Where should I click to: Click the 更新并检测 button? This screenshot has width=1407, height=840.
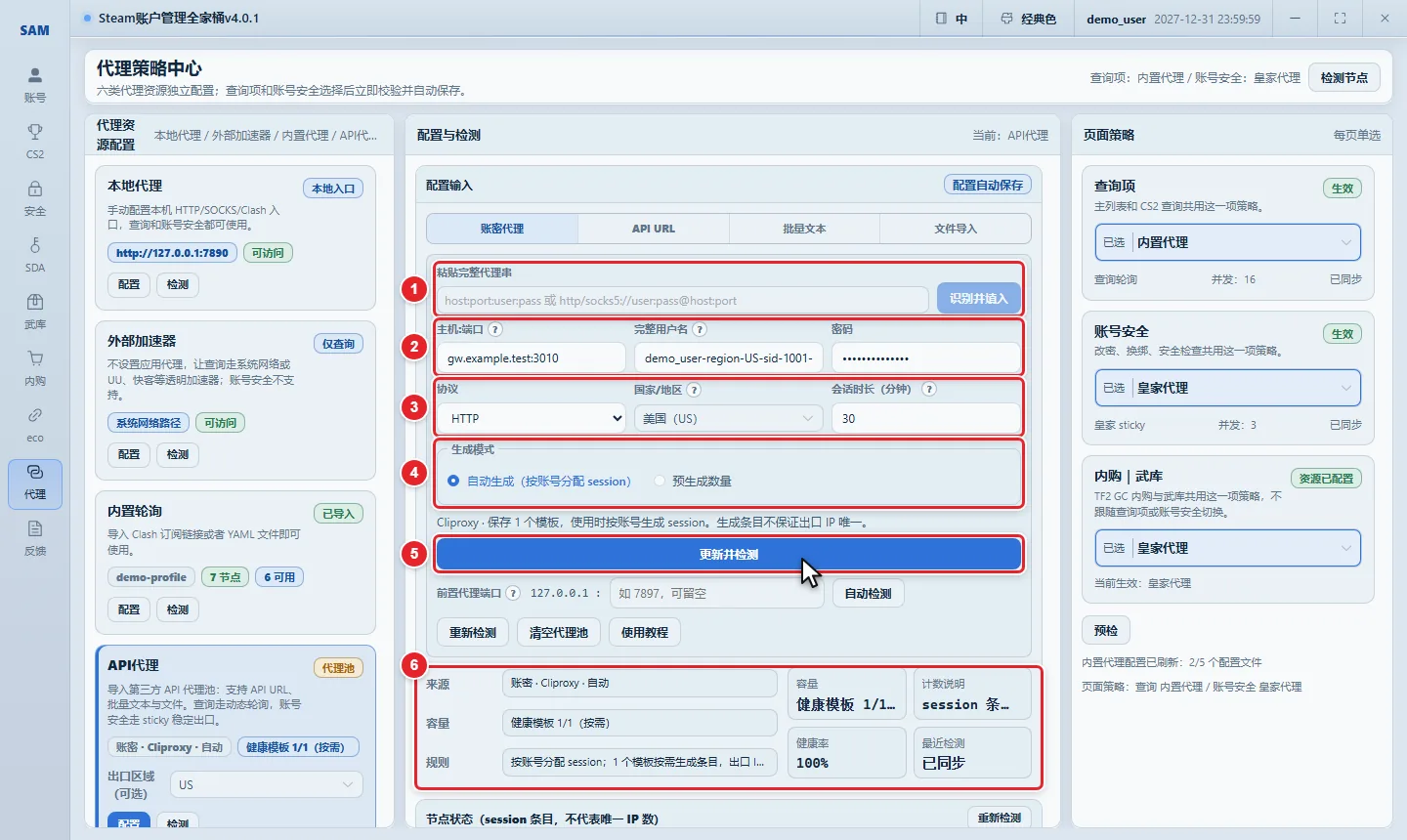(729, 554)
